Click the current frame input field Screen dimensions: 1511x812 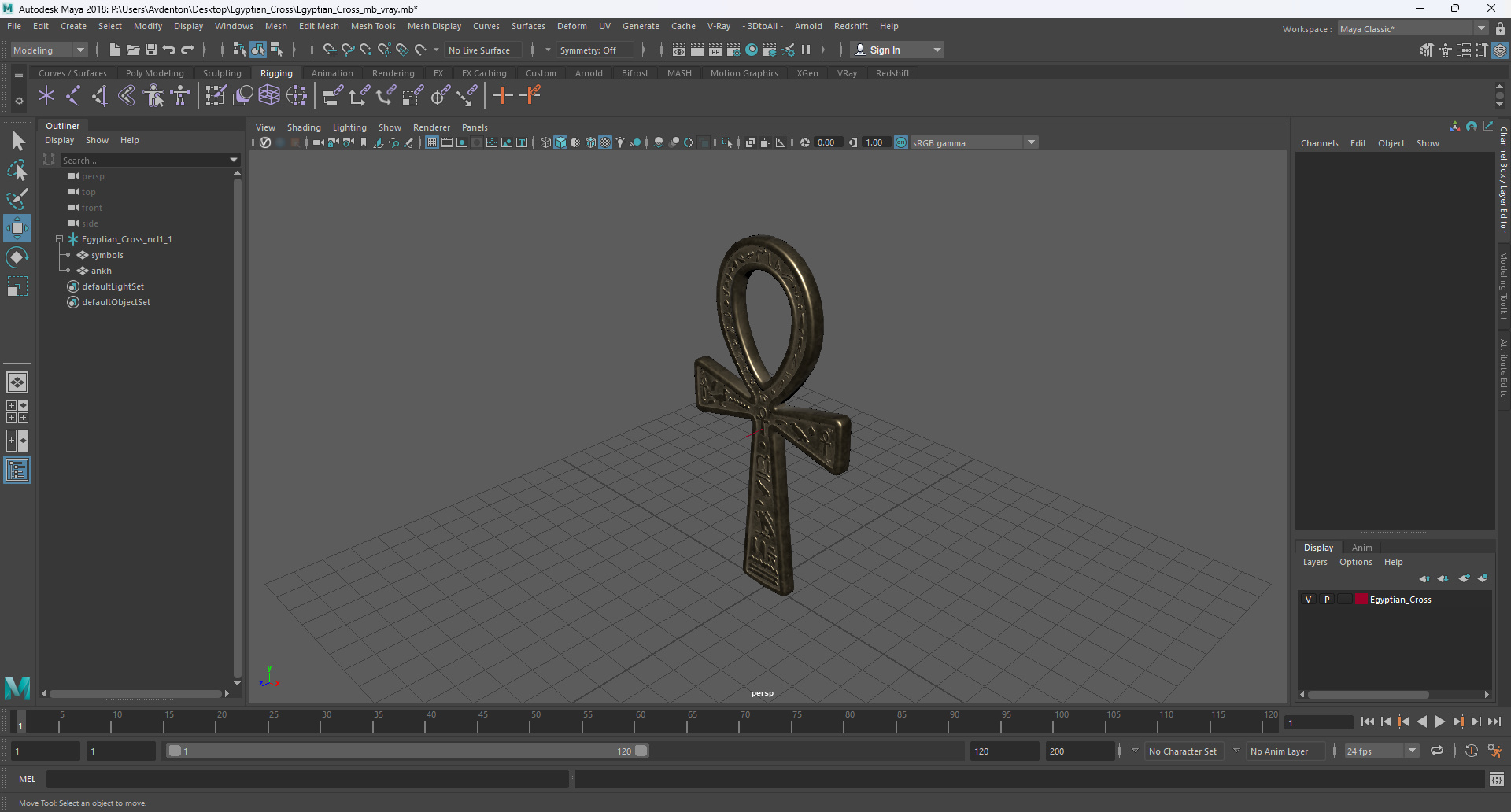(x=1318, y=722)
